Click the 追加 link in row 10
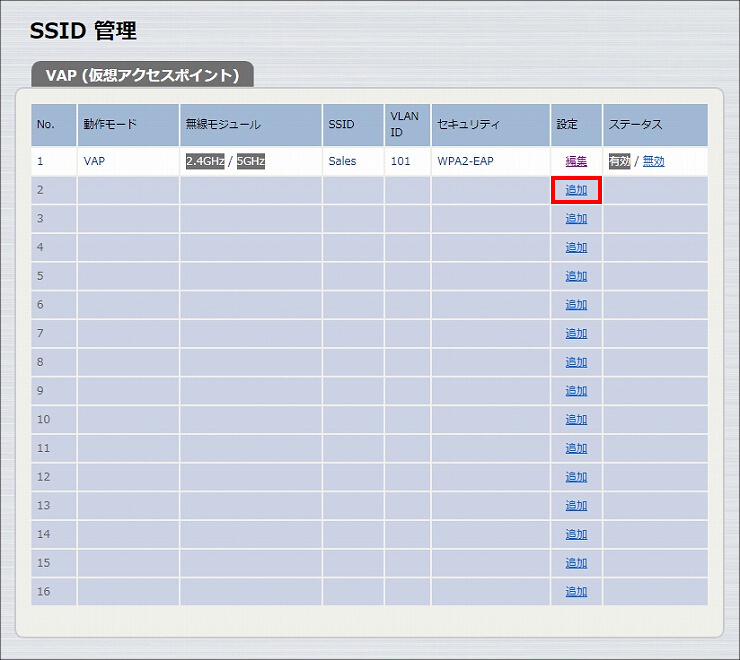Screen dimensions: 740x660 (x=576, y=420)
